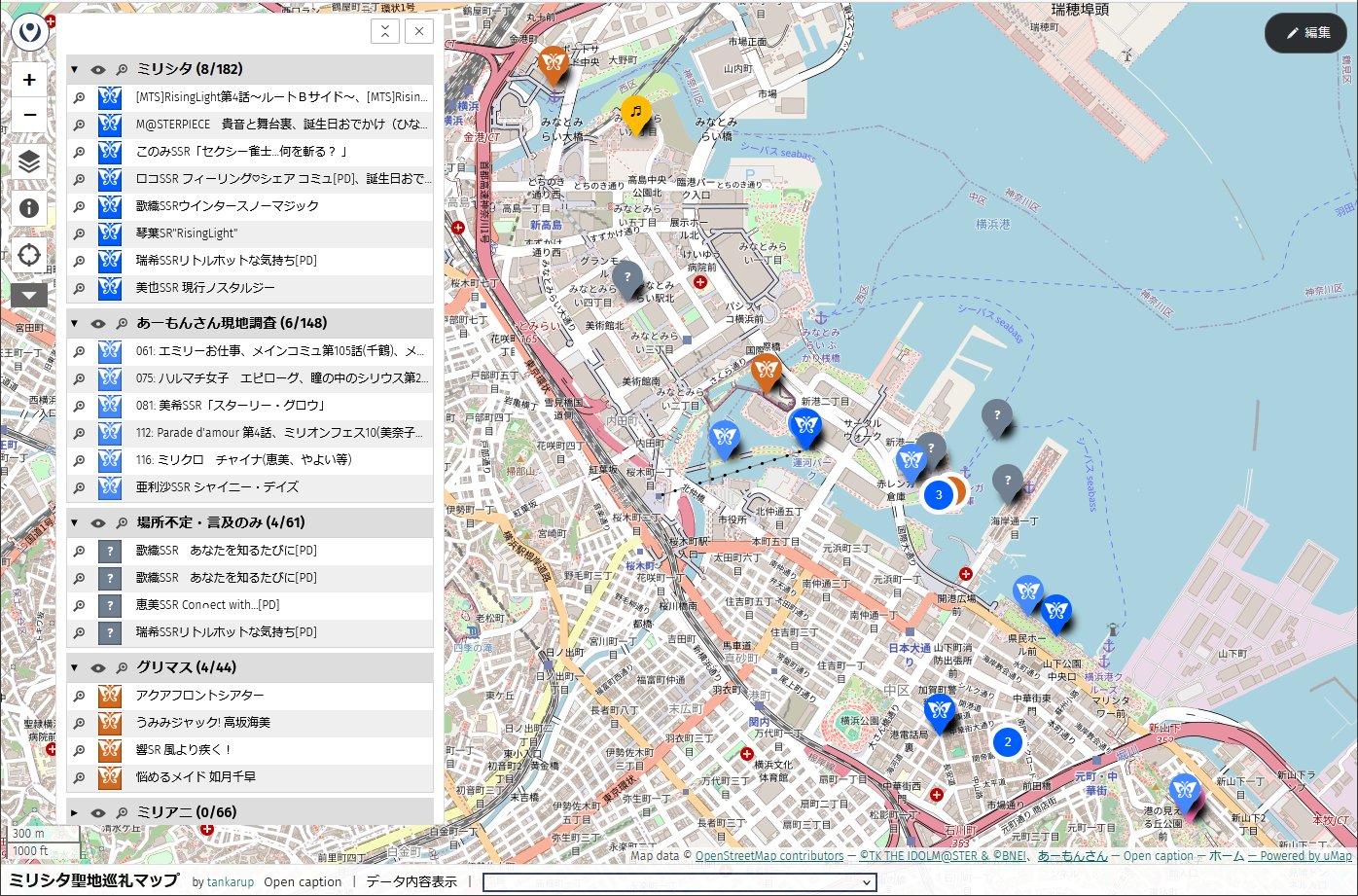The image size is (1358, 896).
Task: Open the layers control icon
Action: 29,161
